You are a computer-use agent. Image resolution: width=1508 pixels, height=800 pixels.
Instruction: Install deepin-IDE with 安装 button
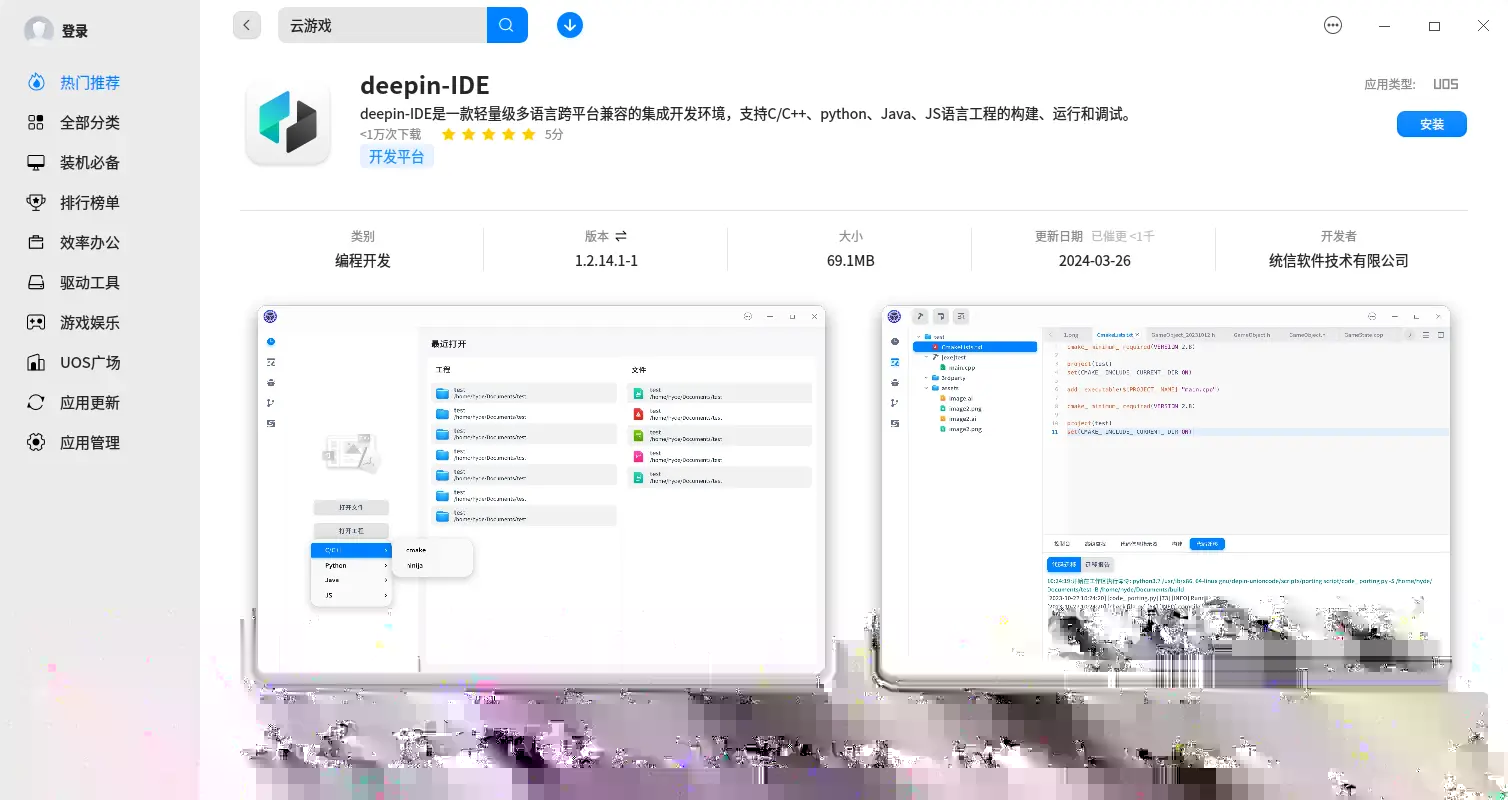pyautogui.click(x=1432, y=124)
